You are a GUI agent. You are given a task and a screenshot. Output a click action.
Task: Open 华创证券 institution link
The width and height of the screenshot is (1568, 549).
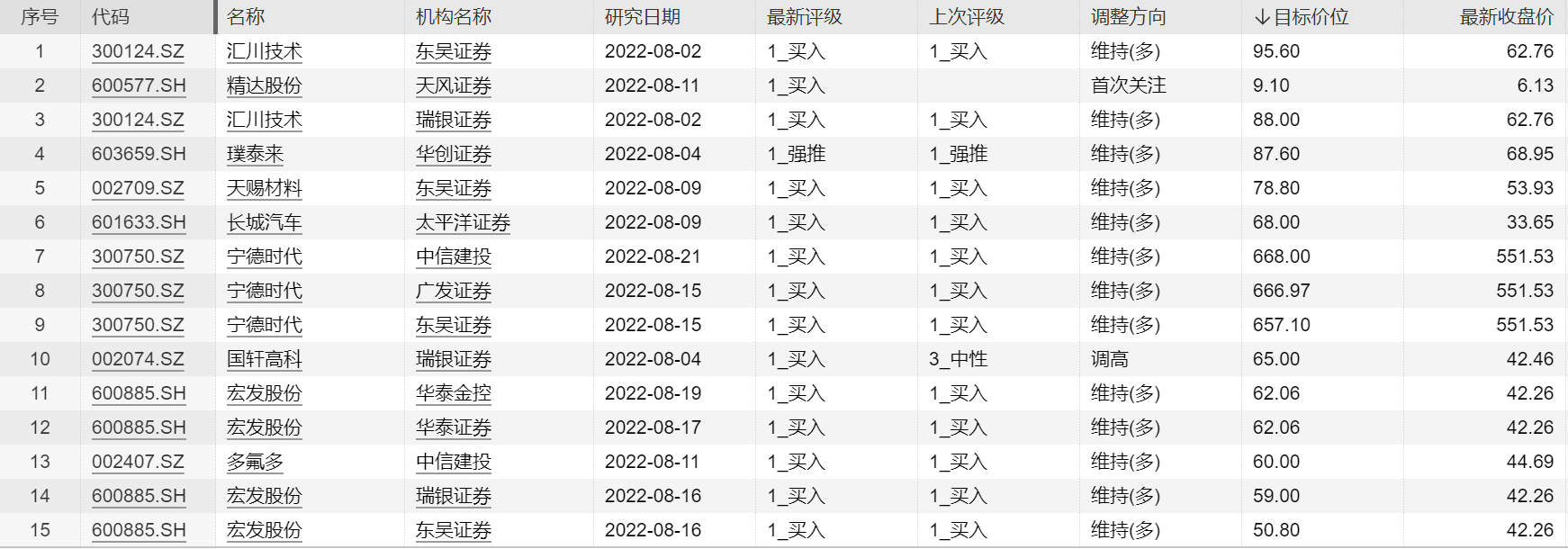(x=454, y=154)
